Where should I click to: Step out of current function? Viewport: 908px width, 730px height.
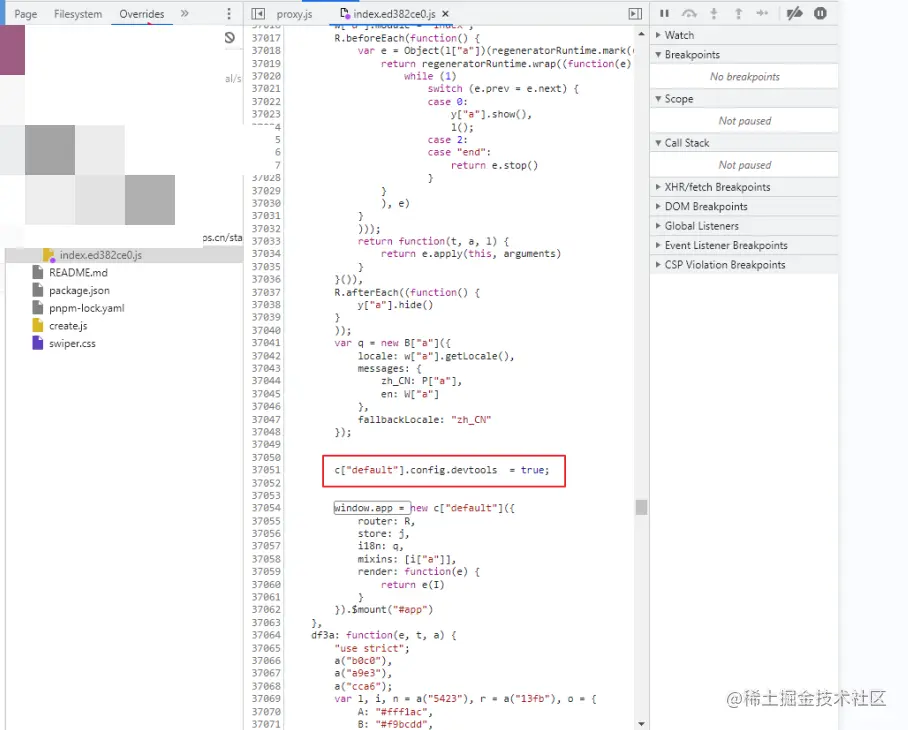[x=738, y=13]
